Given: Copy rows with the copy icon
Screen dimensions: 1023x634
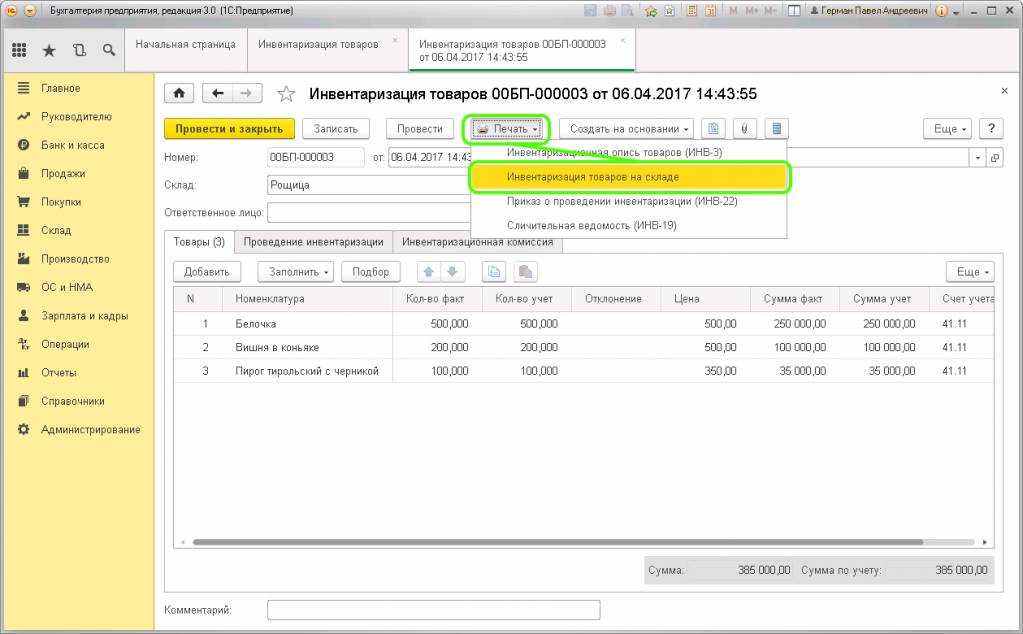Looking at the screenshot, I should [x=494, y=272].
